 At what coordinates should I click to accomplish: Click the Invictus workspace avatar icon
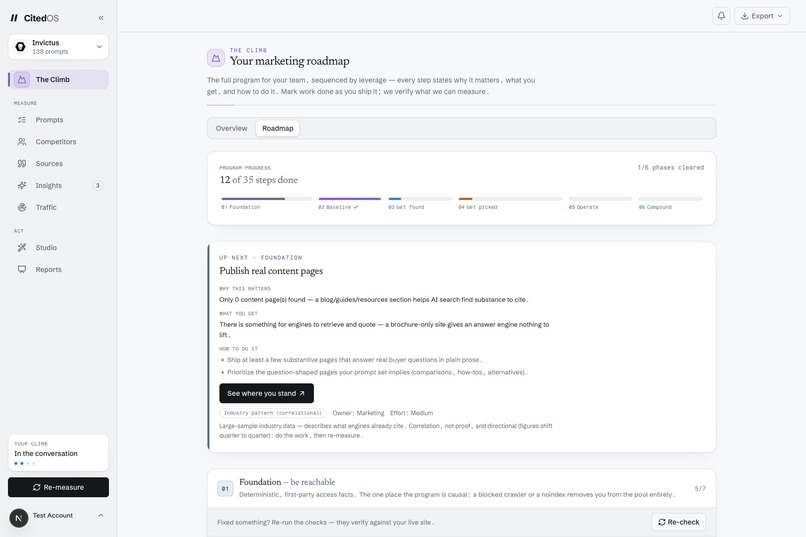coord(21,47)
